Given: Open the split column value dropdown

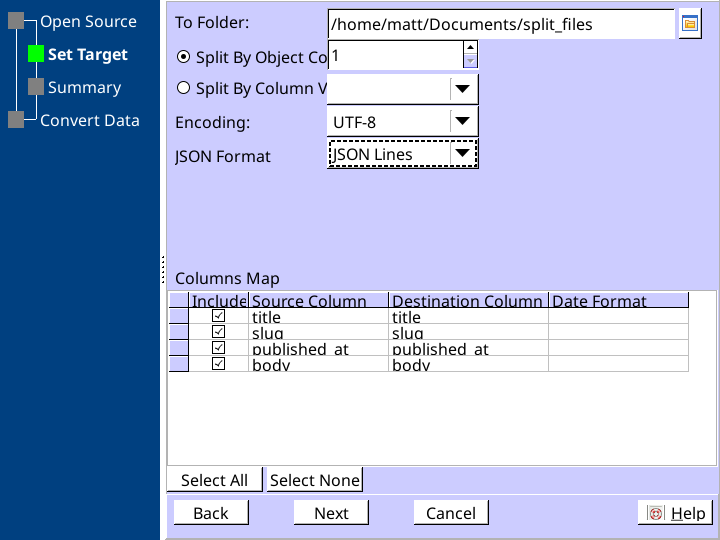Looking at the screenshot, I should (x=461, y=88).
